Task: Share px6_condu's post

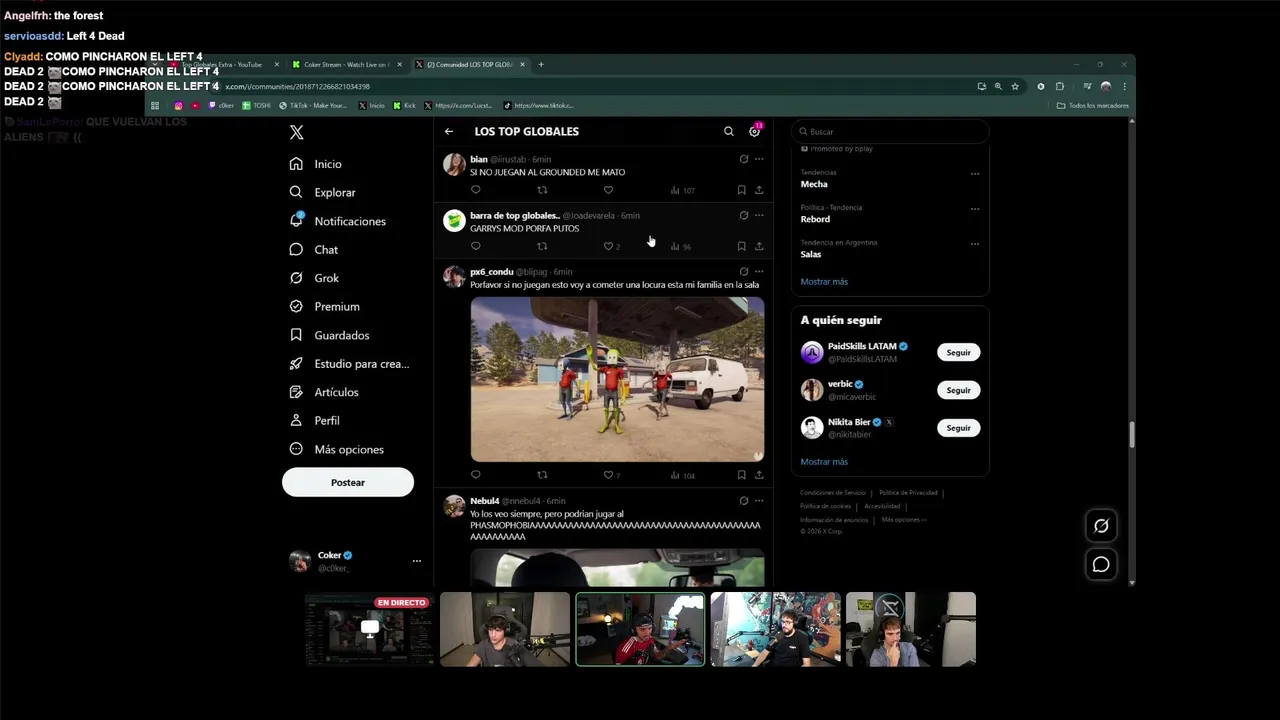Action: tap(759, 475)
